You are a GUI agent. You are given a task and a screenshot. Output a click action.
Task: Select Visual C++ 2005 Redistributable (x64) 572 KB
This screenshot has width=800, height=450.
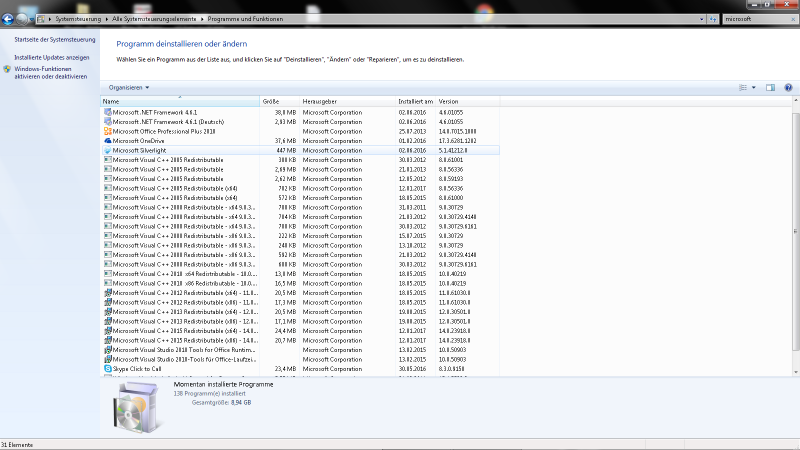coord(301,198)
